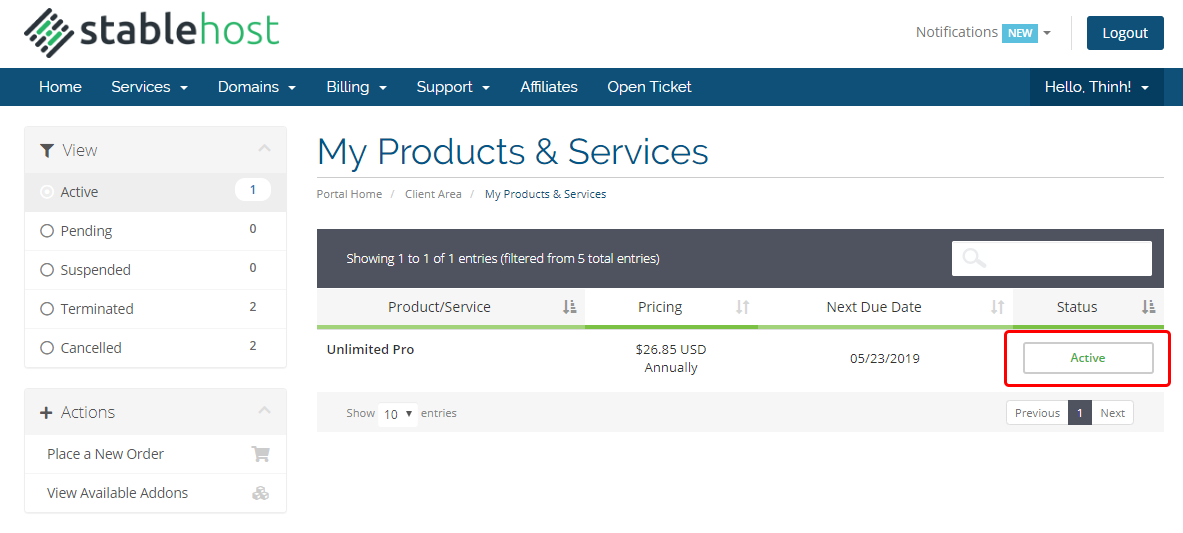Click Open Ticket in the navbar

click(x=650, y=87)
